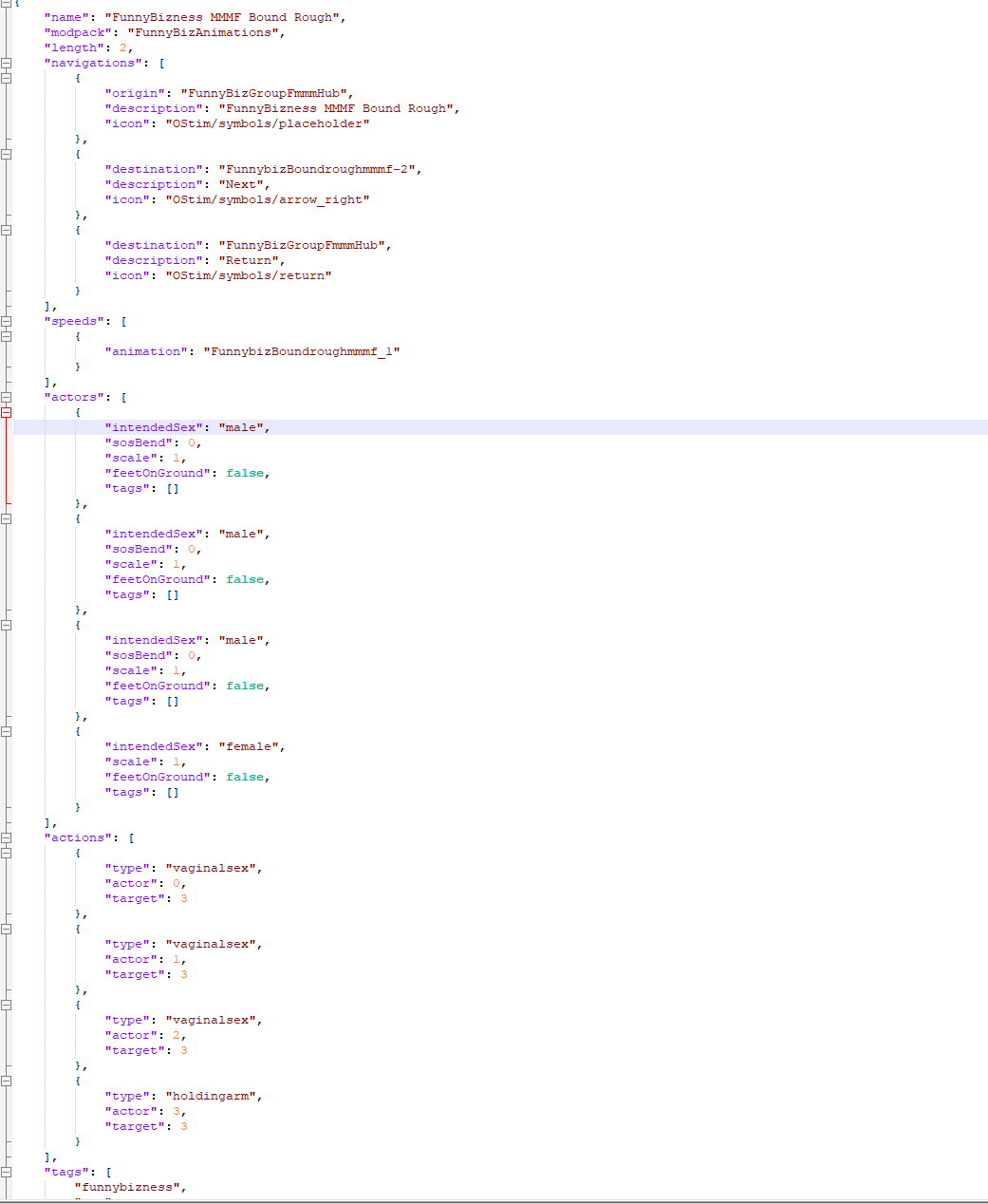Collapse the "tags" array fold marker
The image size is (988, 1204).
(6, 1172)
